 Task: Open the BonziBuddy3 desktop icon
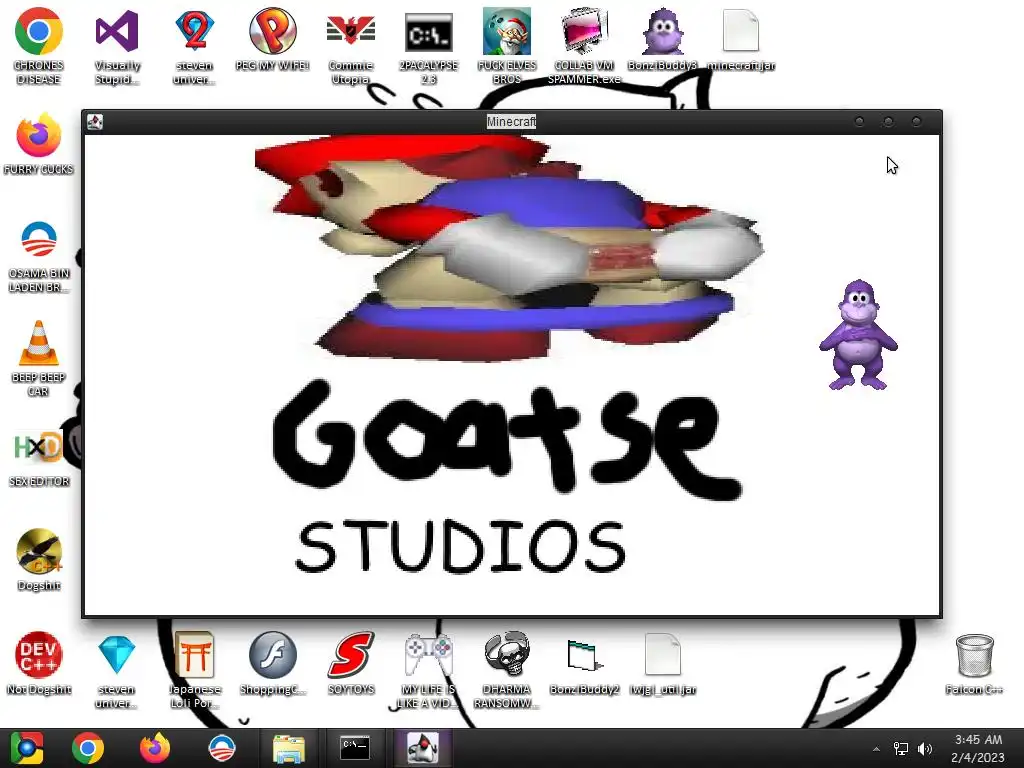[x=662, y=39]
